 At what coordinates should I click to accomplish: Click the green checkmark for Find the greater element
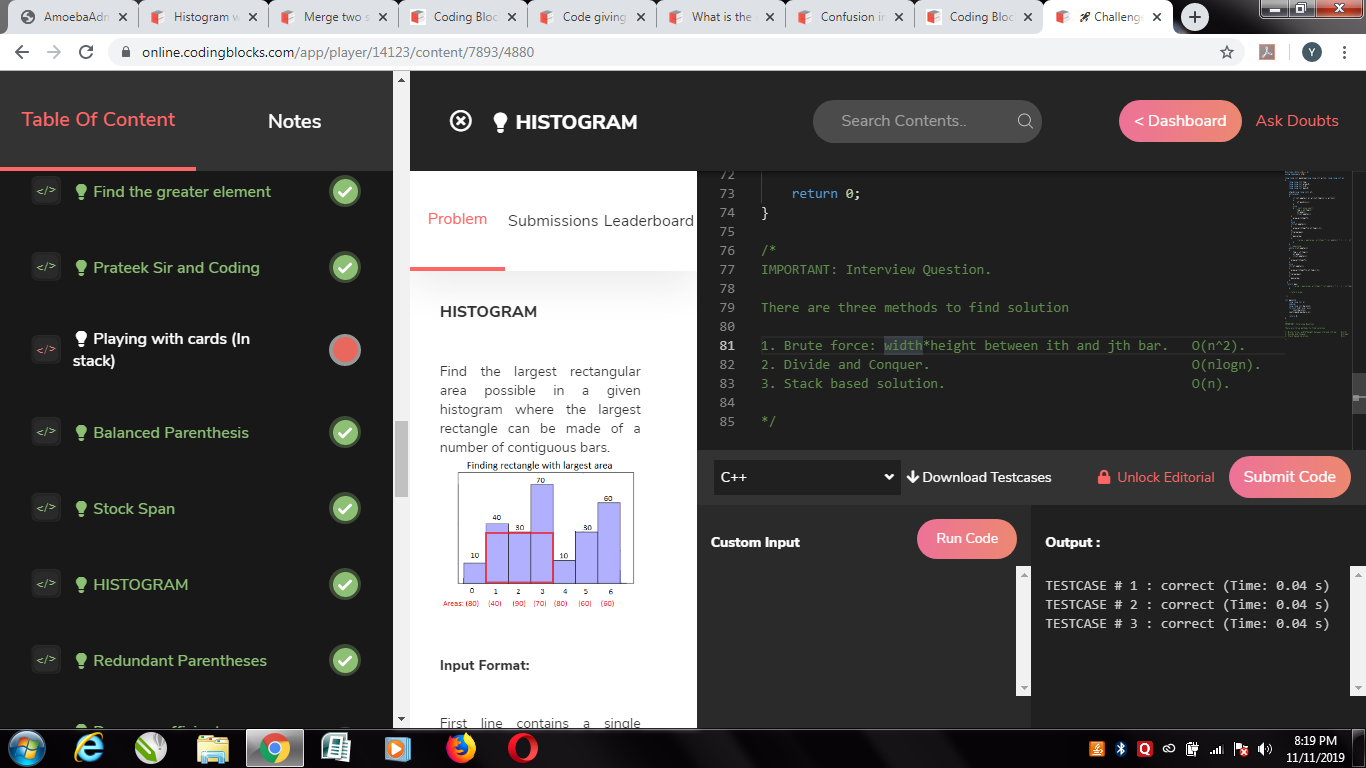pos(344,191)
